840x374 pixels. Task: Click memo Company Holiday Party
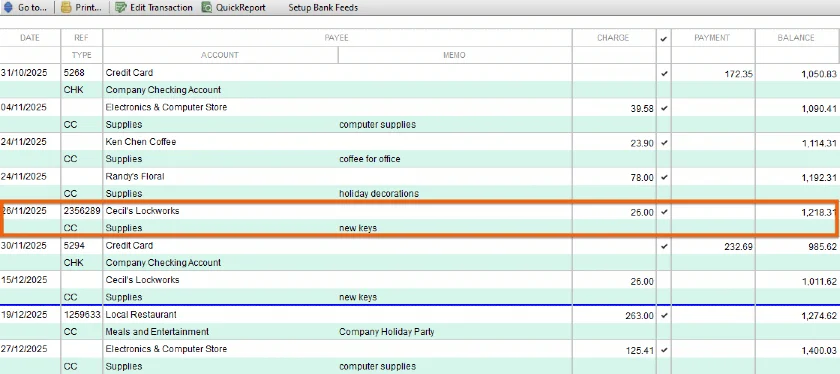[387, 332]
